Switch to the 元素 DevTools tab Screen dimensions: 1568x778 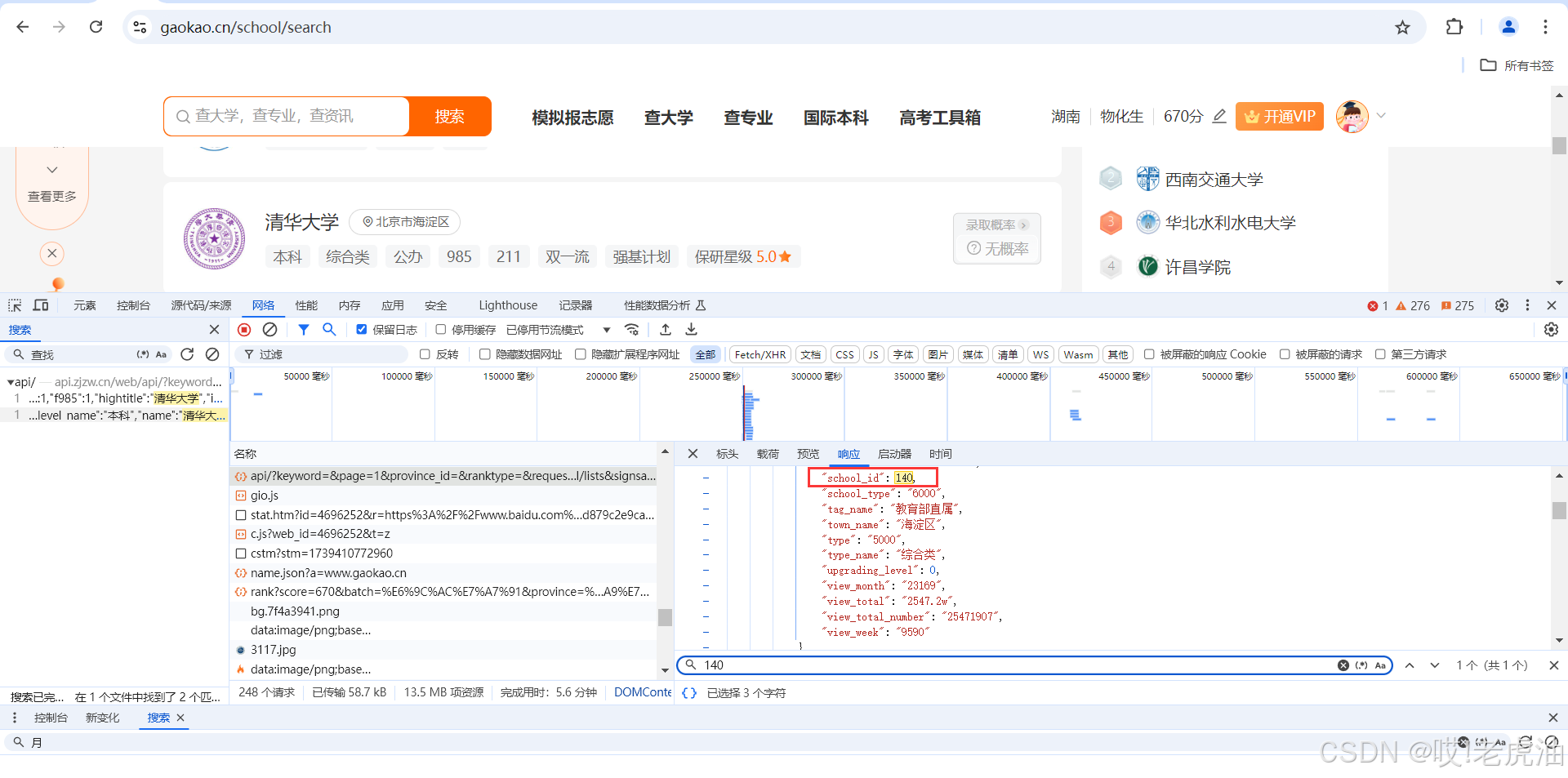[x=85, y=305]
